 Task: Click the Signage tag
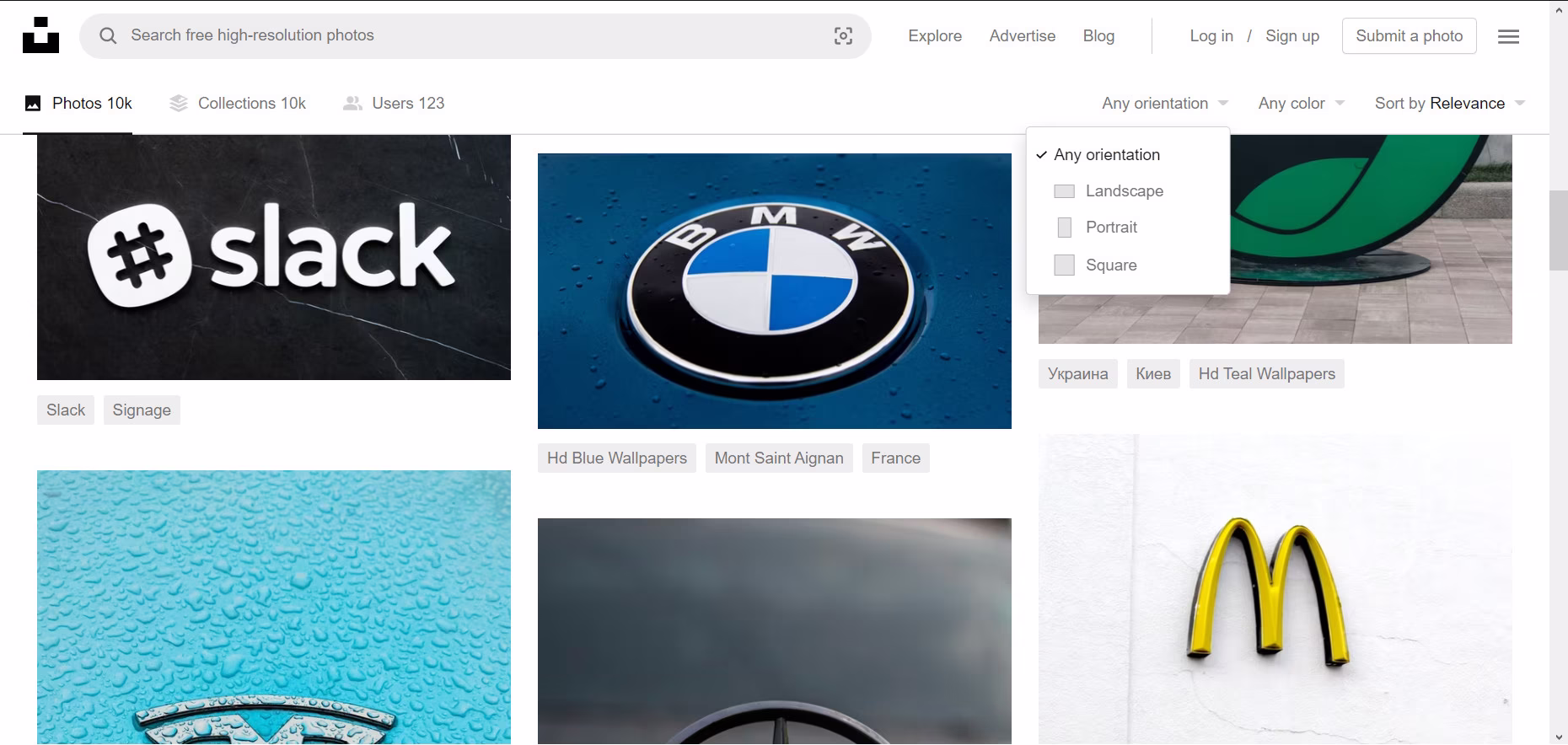coord(142,410)
